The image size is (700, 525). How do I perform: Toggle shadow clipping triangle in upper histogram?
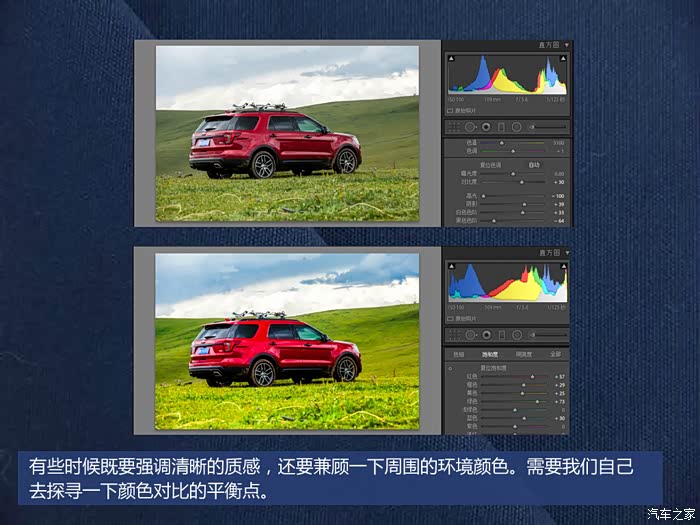[451, 58]
